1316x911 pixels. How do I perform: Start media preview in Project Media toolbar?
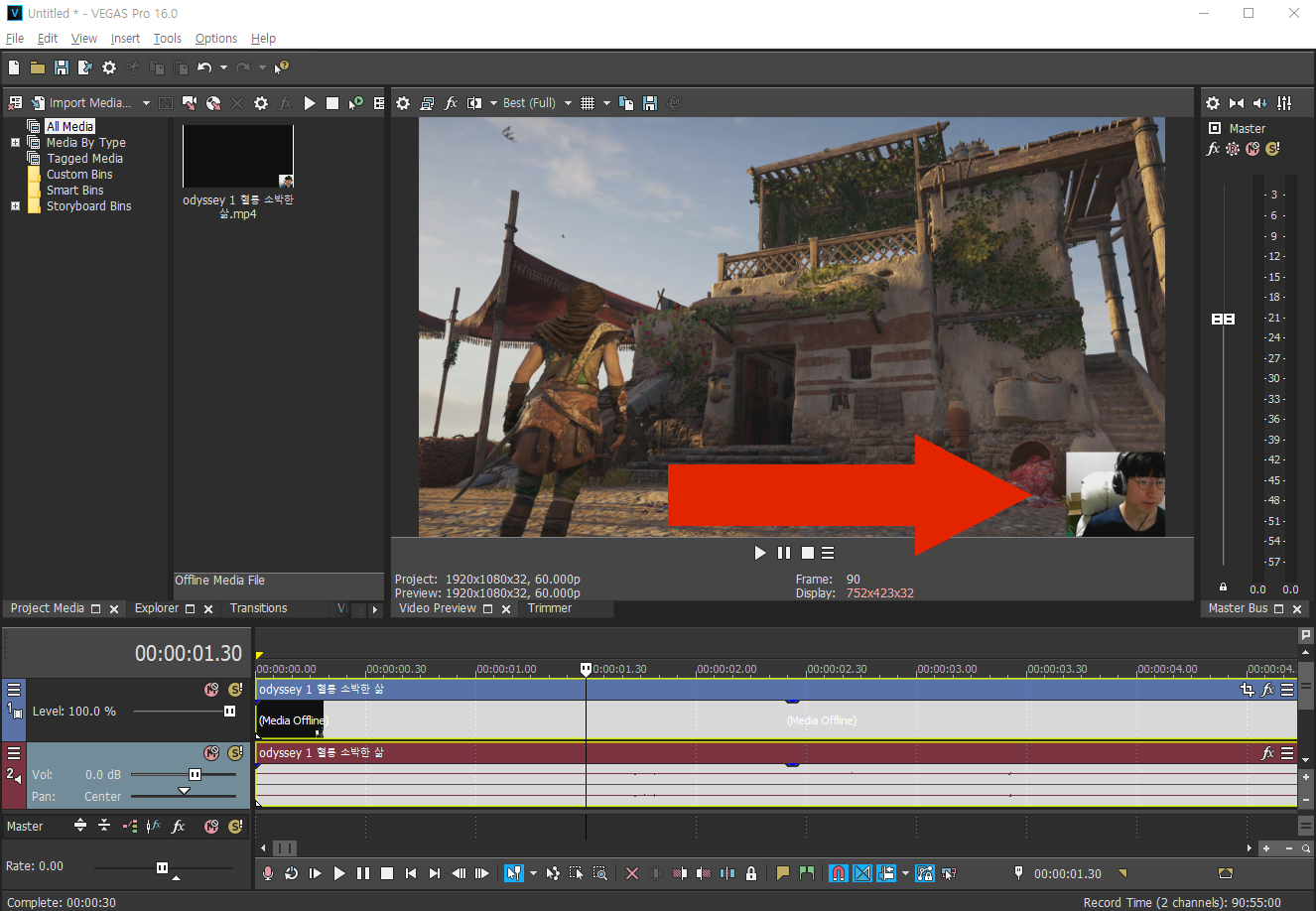(310, 103)
